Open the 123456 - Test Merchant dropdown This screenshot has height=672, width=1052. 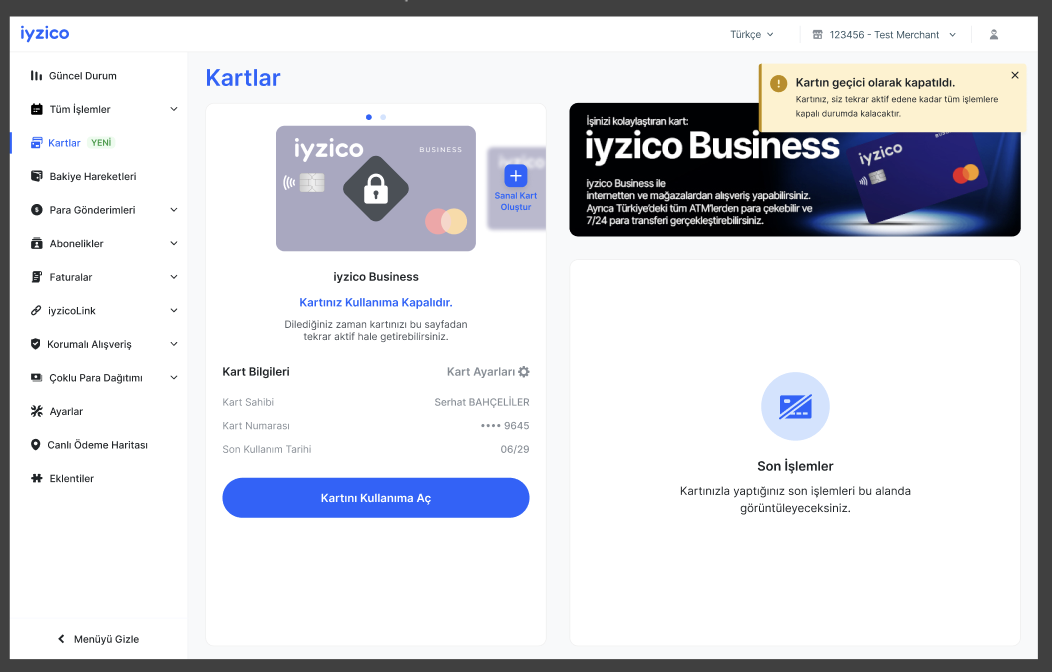pyautogui.click(x=884, y=34)
